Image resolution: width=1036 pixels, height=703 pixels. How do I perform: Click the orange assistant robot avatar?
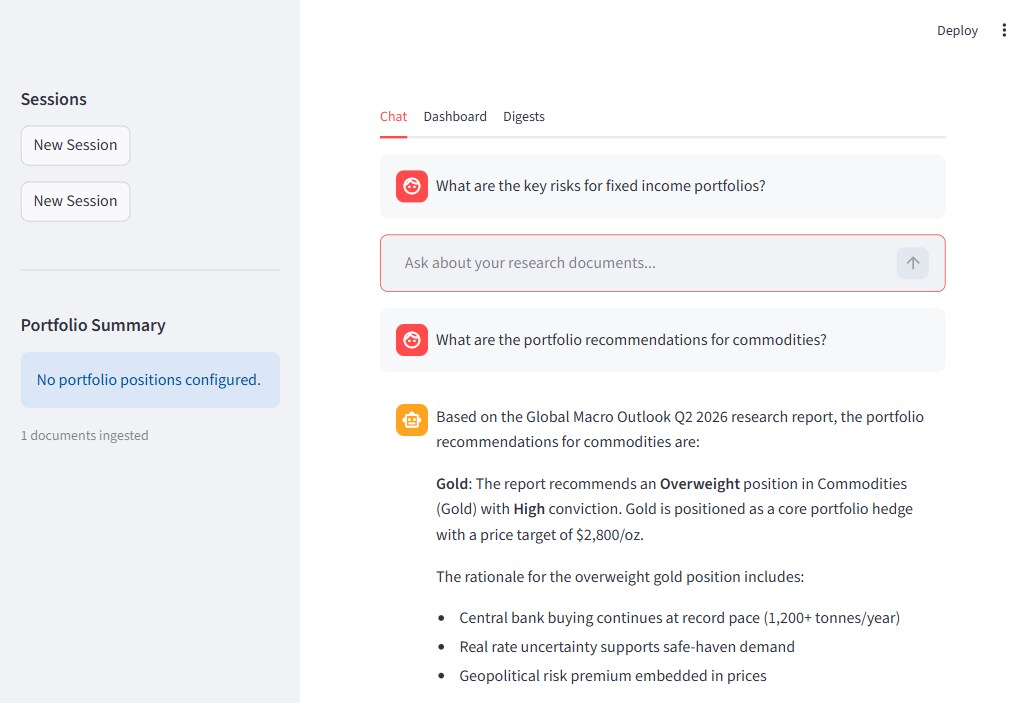pos(412,420)
